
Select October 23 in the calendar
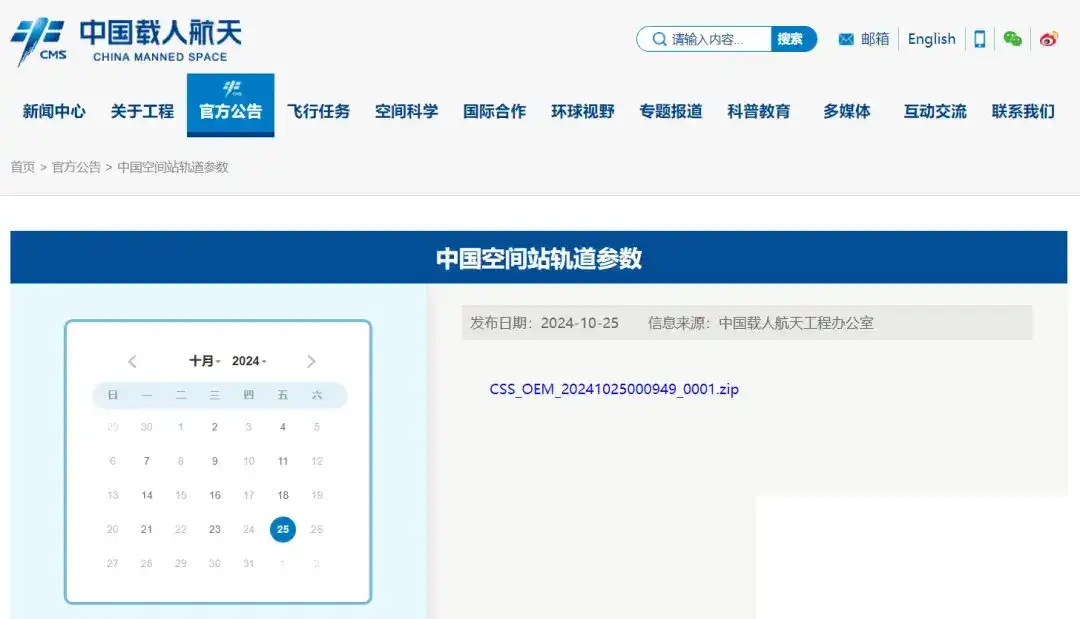(215, 529)
